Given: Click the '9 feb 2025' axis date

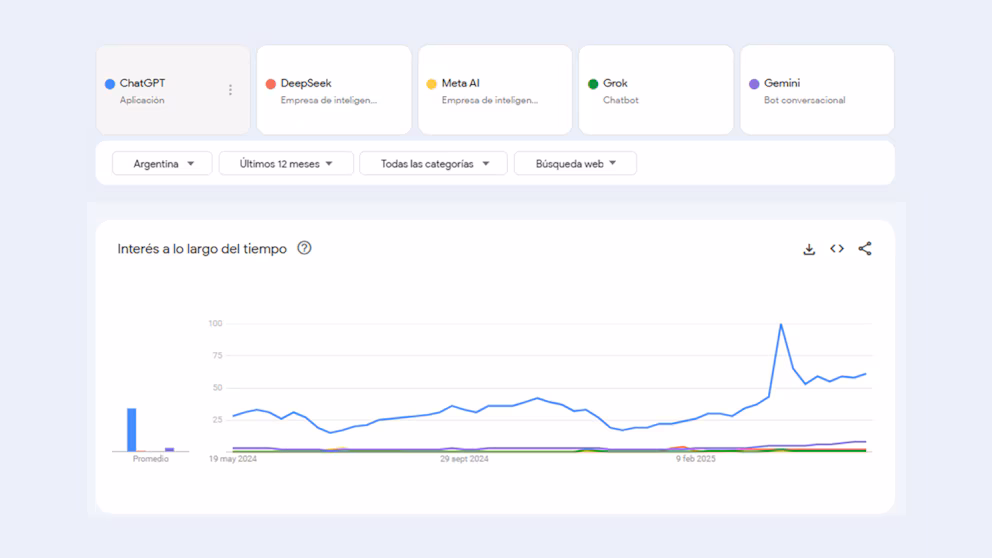Looking at the screenshot, I should pyautogui.click(x=695, y=459).
